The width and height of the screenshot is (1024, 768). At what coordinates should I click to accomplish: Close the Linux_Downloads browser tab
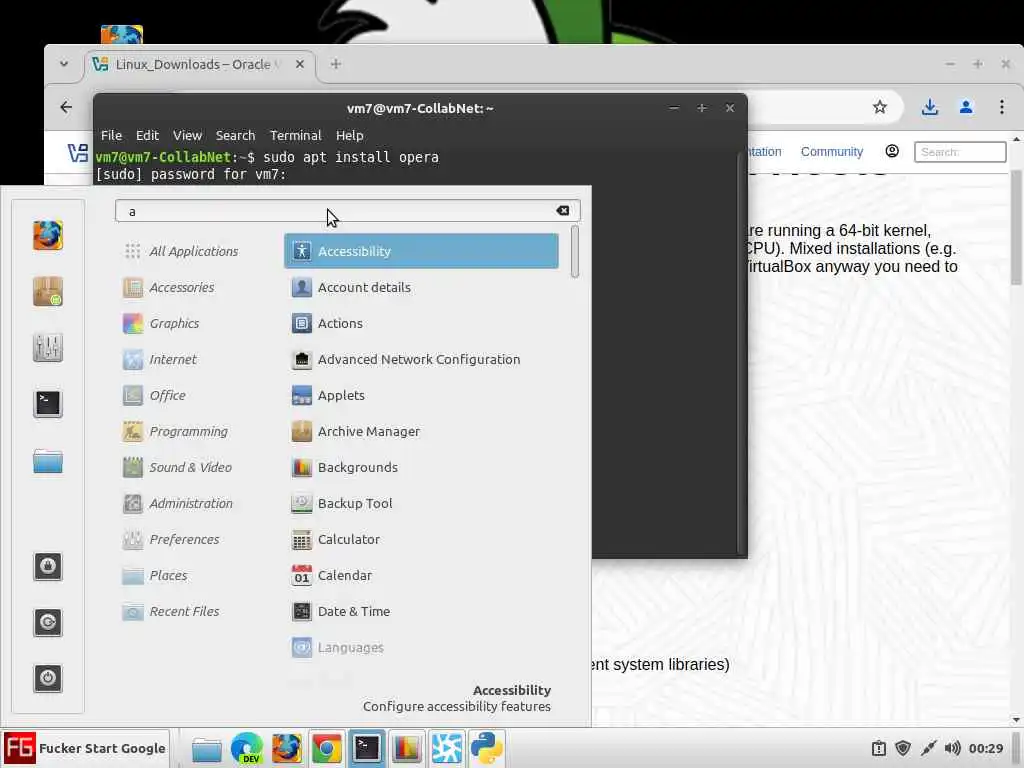pyautogui.click(x=300, y=64)
